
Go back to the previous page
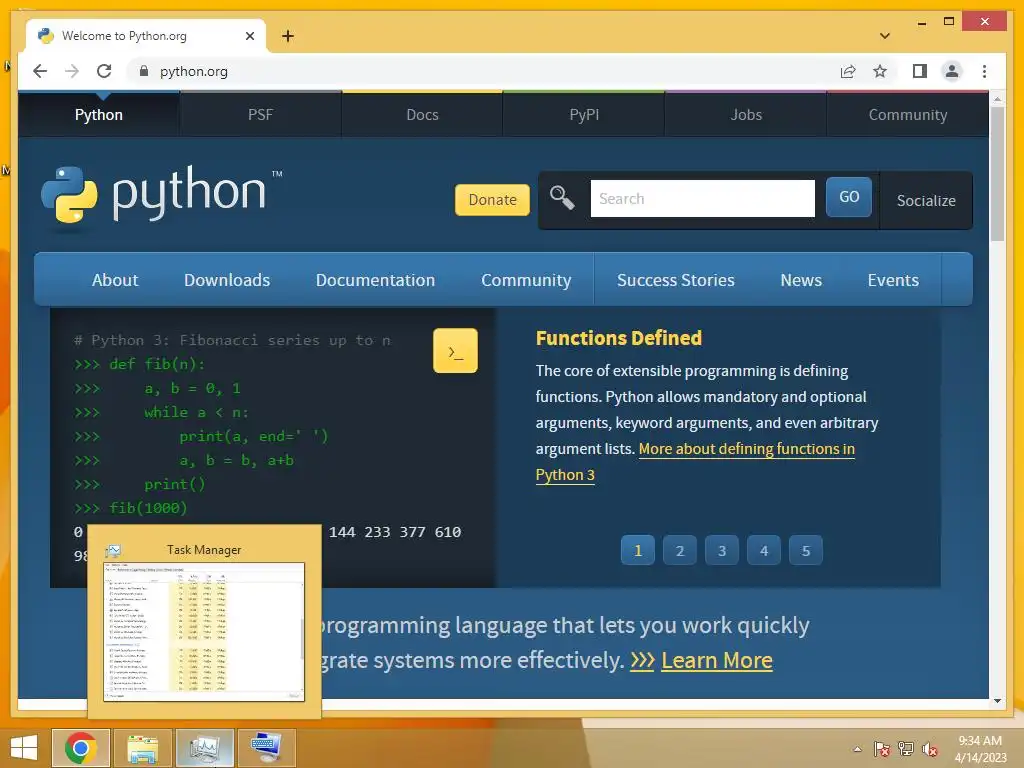click(x=40, y=71)
